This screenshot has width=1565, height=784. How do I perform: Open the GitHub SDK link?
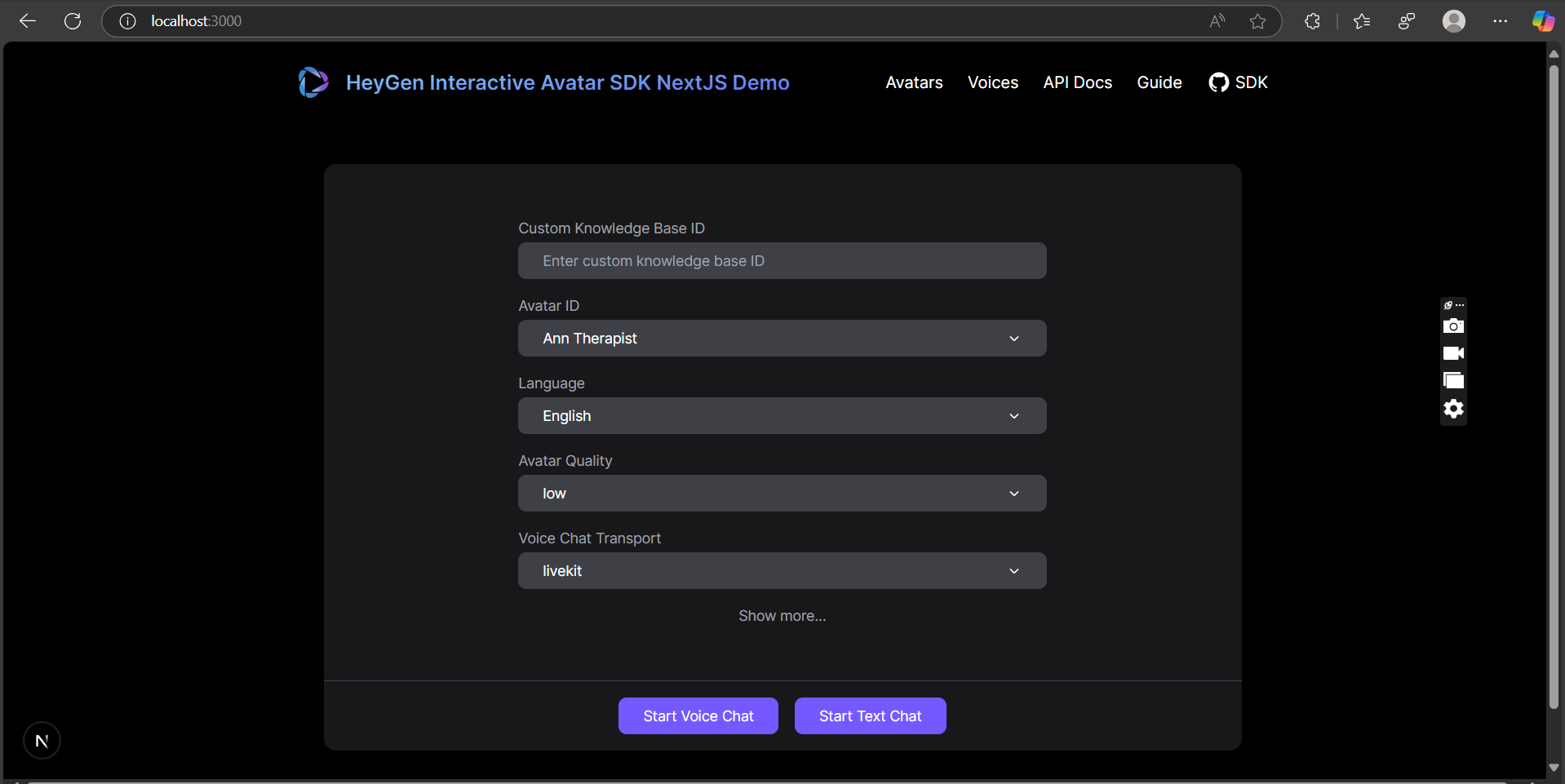click(1238, 82)
